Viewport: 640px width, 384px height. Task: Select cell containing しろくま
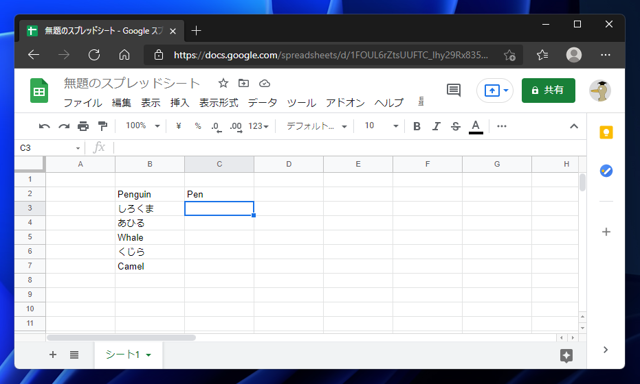click(x=150, y=209)
